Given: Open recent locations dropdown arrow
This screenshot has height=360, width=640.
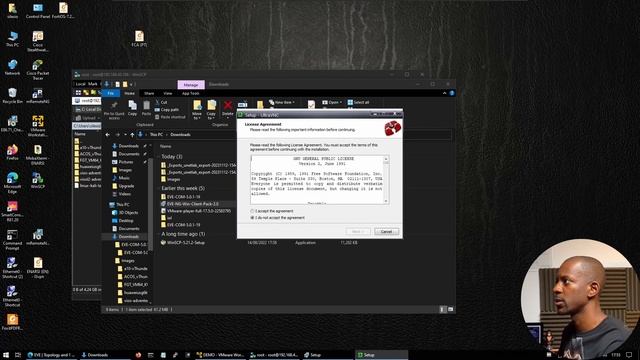Looking at the screenshot, I should 125,135.
